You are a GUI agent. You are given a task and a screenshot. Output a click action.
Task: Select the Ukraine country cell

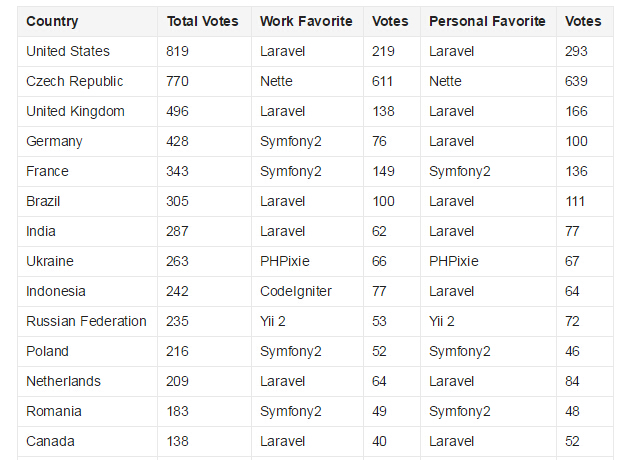[50, 261]
